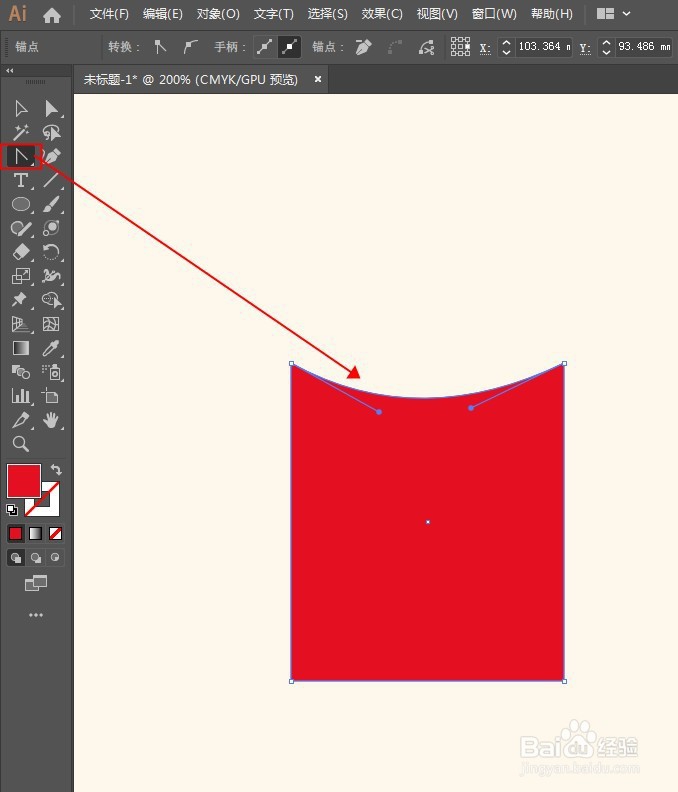Open the 编辑(E) menu

[163, 14]
